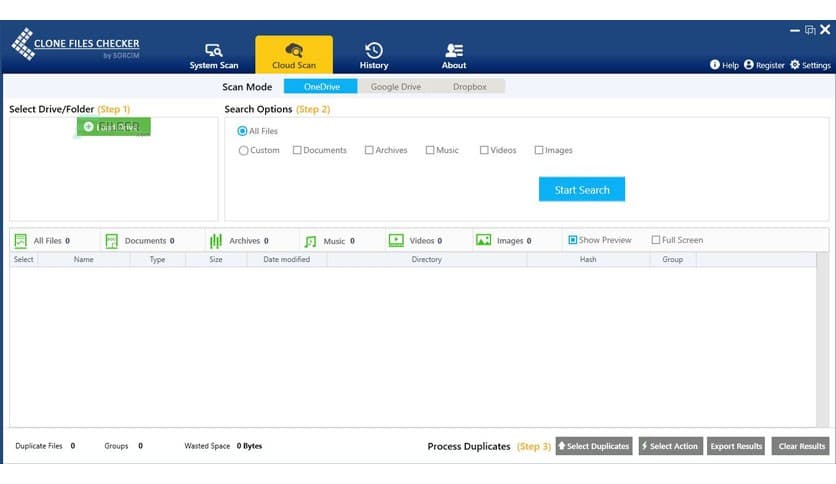This screenshot has width=836, height=484.
Task: Toggle the Show Preview checkbox
Action: tap(573, 240)
